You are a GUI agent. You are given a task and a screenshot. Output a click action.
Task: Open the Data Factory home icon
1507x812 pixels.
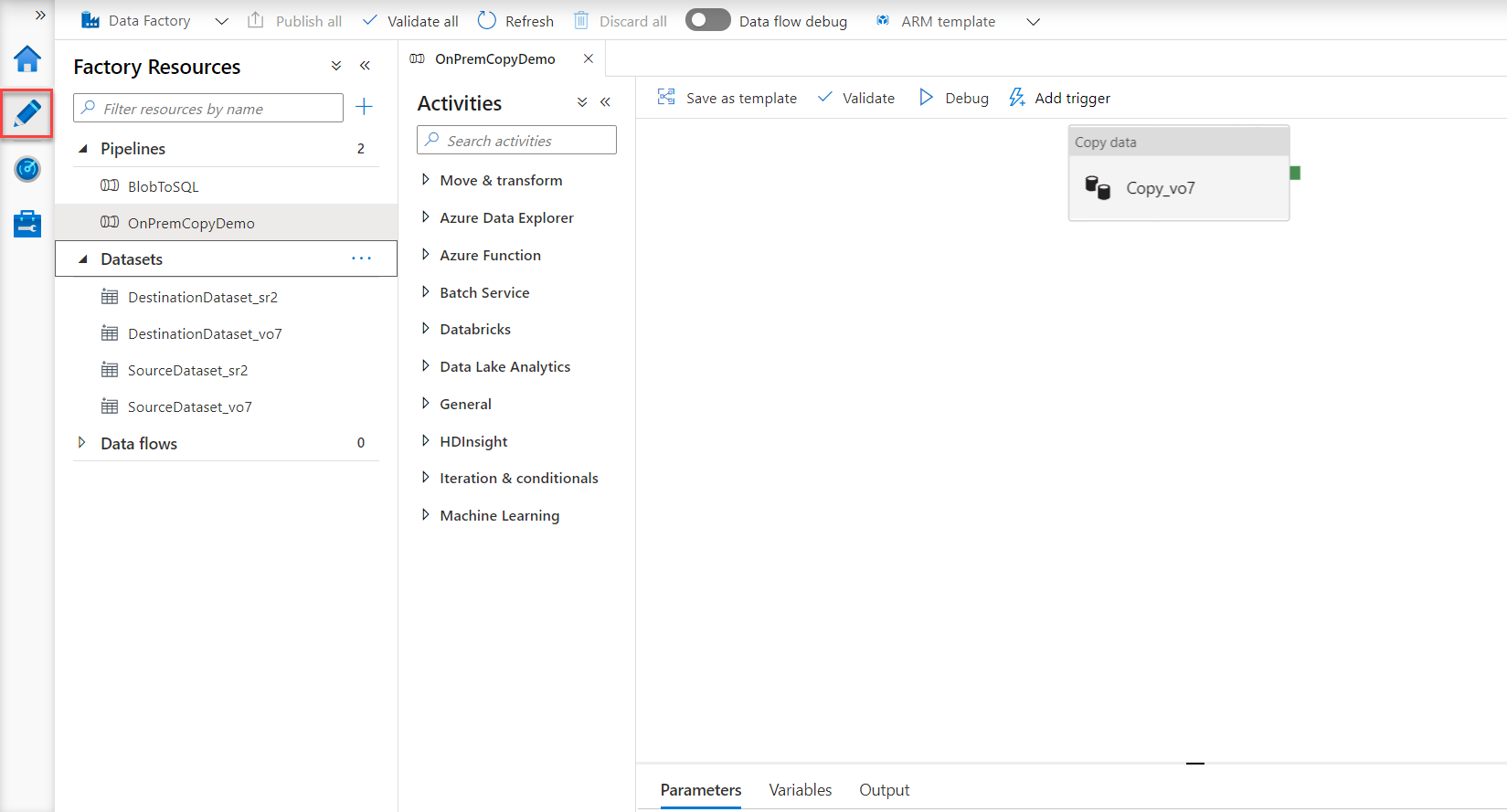coord(27,59)
